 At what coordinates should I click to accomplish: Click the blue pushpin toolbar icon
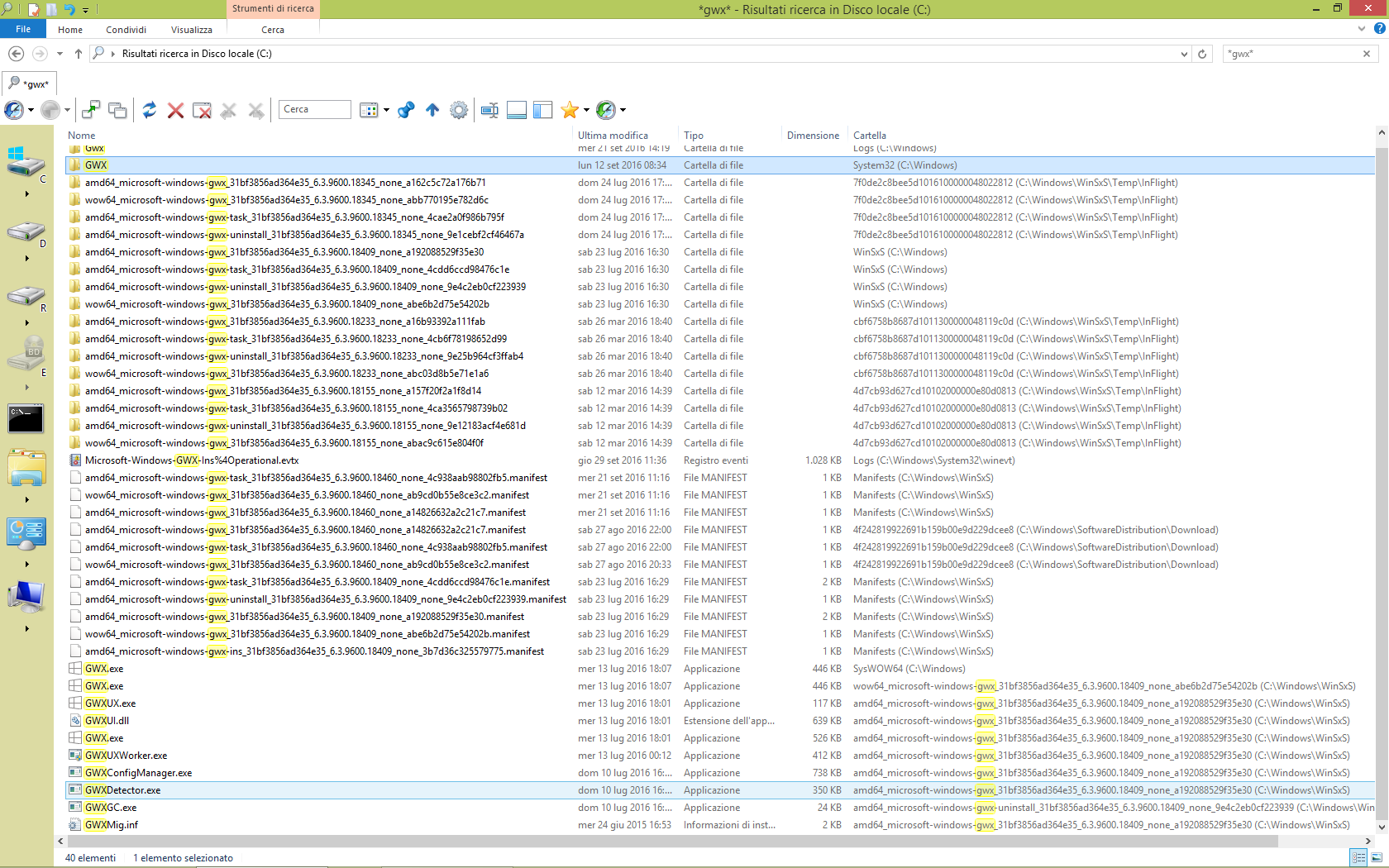point(406,110)
